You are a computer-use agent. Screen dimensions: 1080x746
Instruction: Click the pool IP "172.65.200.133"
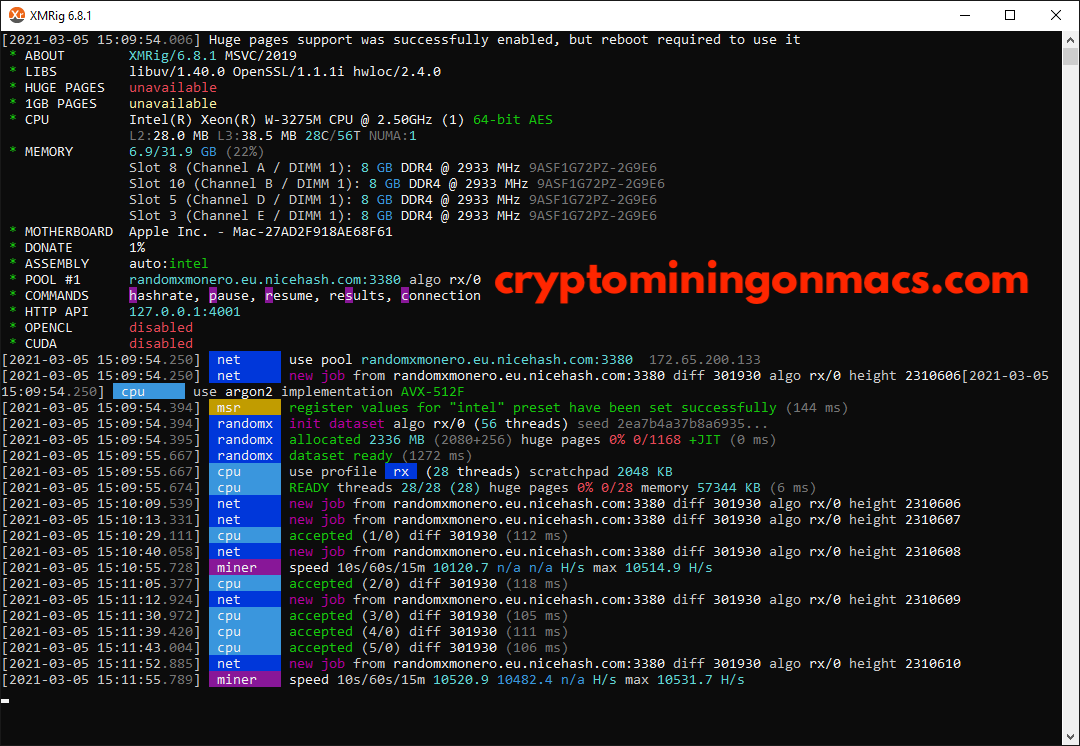tap(705, 360)
